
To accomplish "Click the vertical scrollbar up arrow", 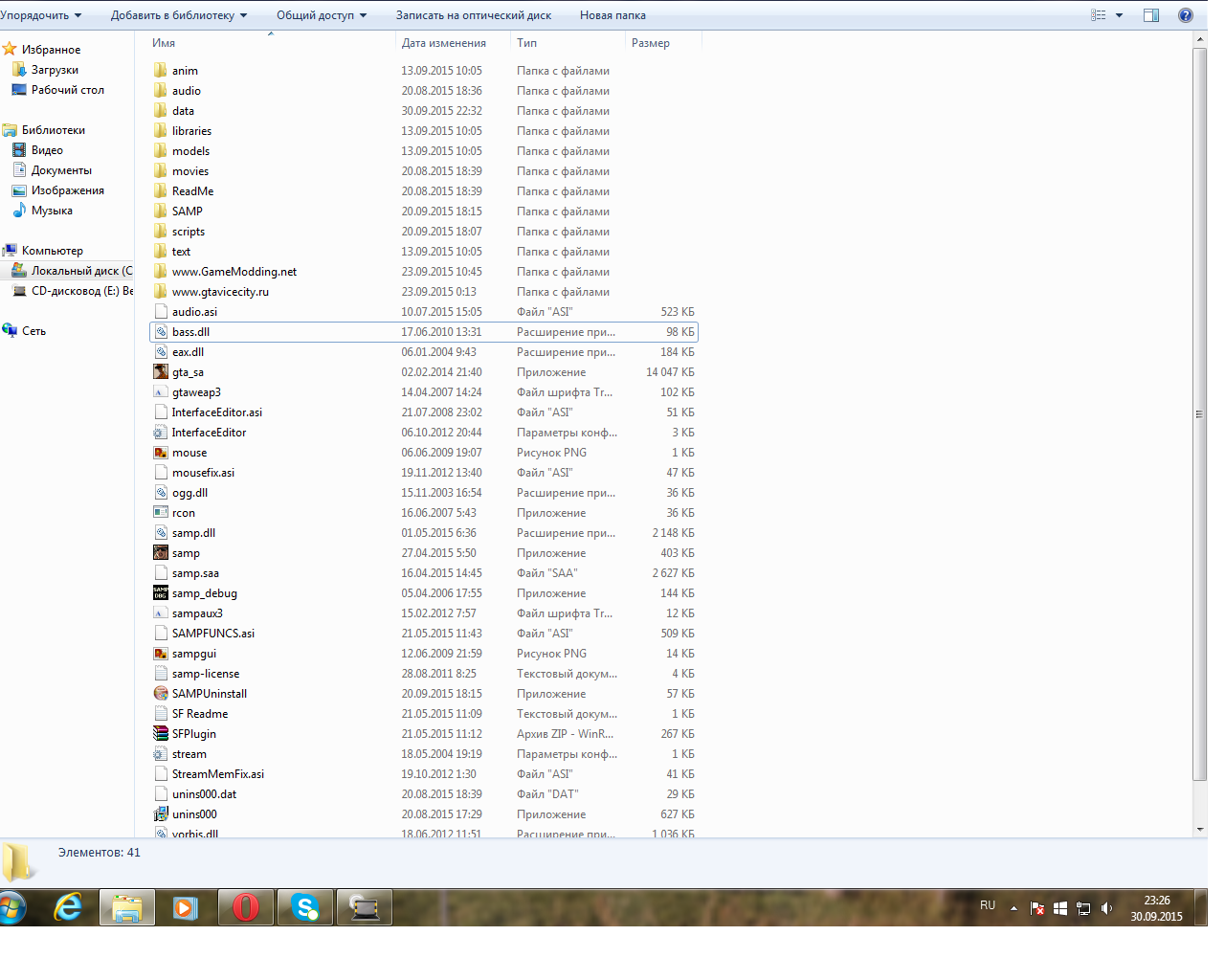I will 1199,40.
